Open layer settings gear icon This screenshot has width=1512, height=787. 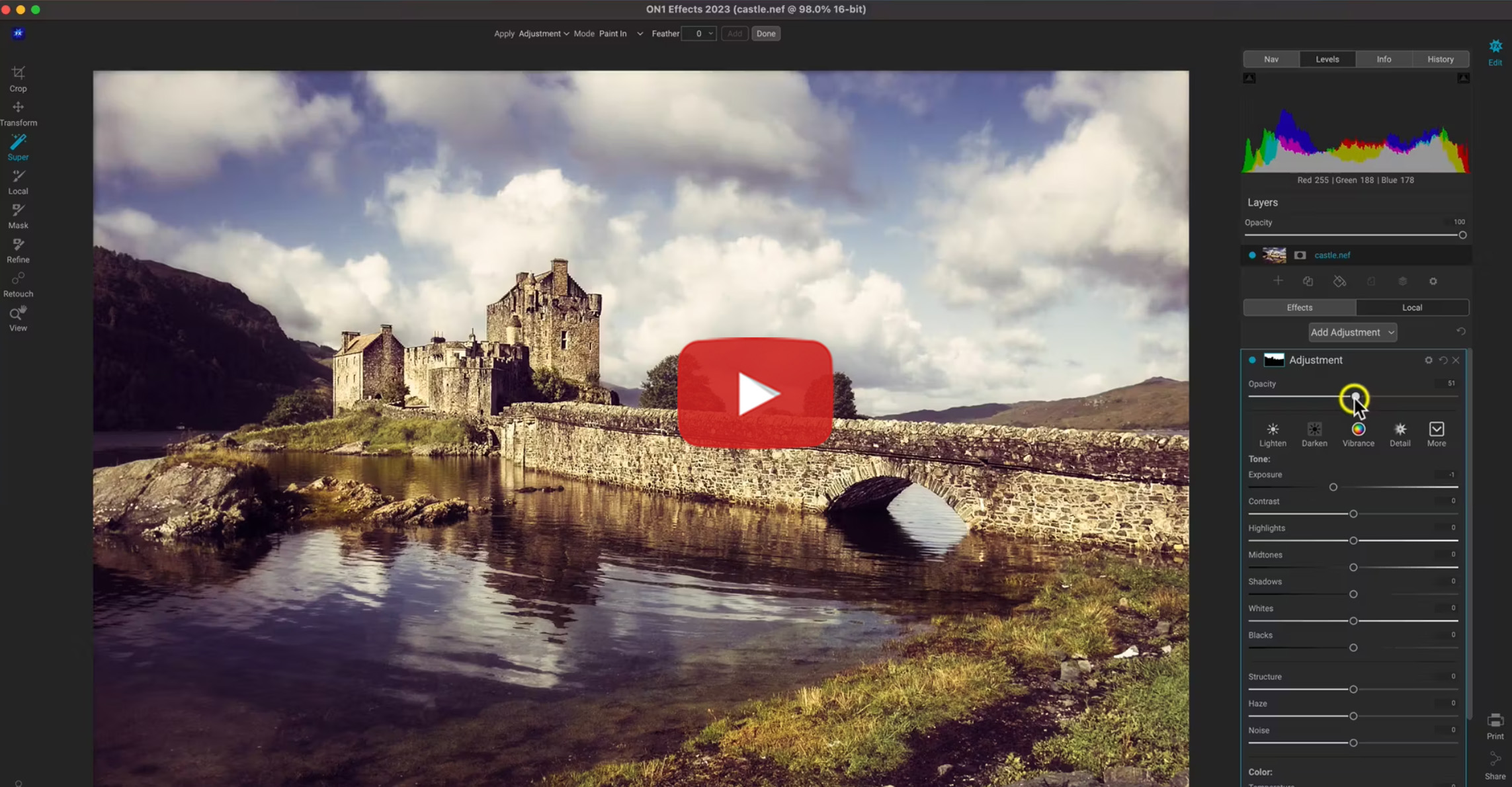pos(1433,281)
